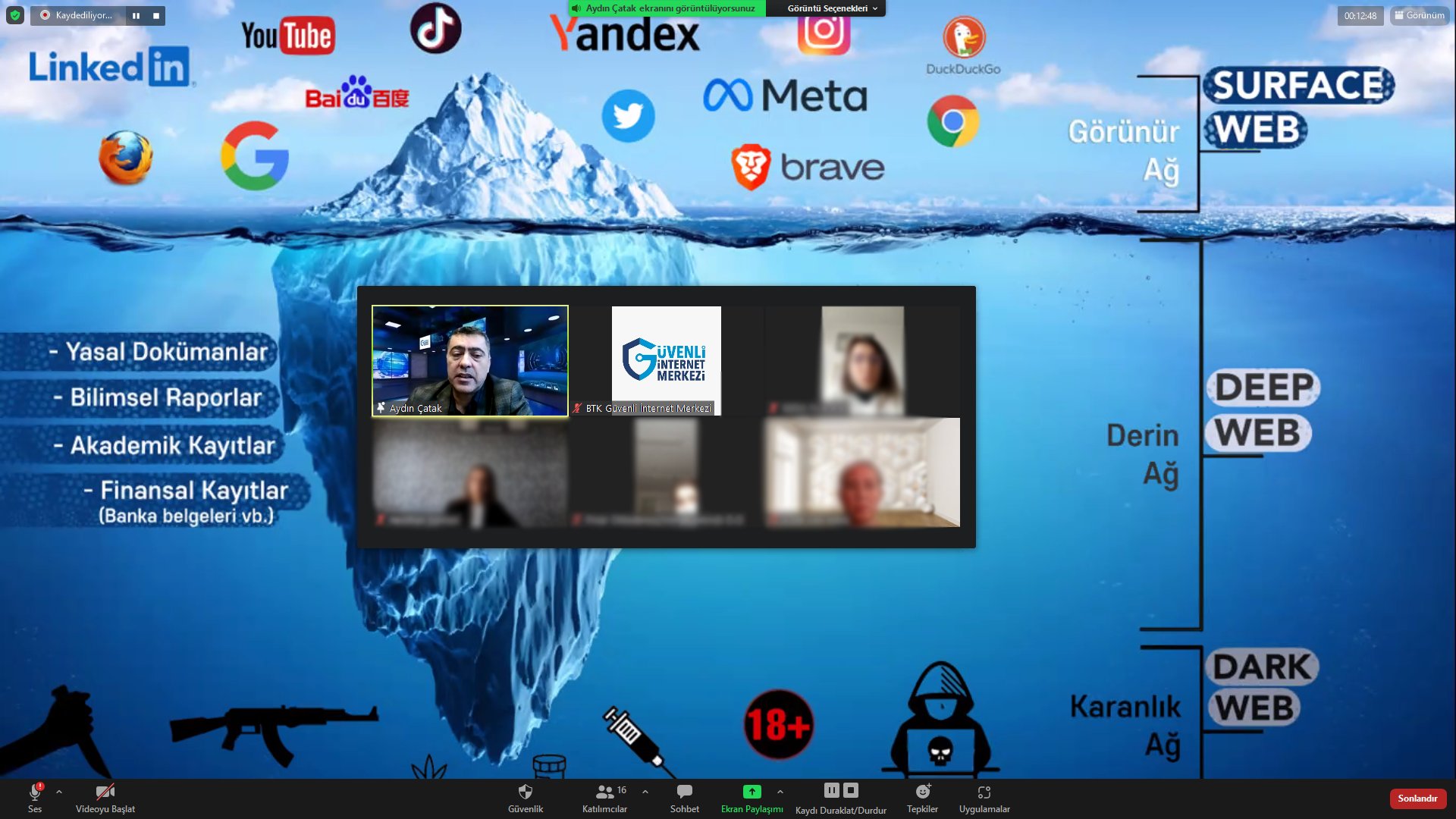Click the pause recording icon in bottom toolbar
The image size is (1456, 819).
pyautogui.click(x=832, y=790)
